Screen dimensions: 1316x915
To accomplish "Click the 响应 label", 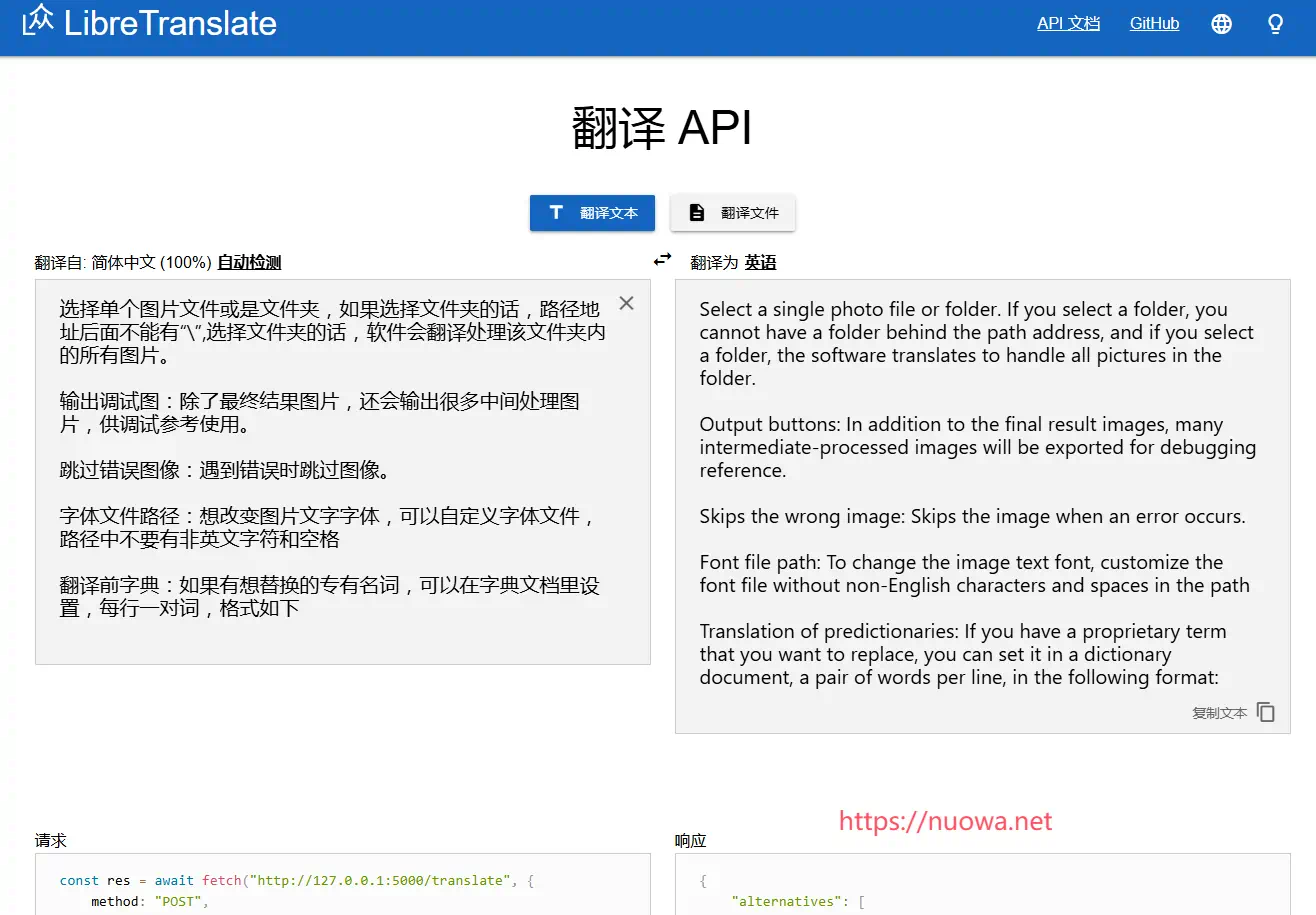I will [x=691, y=841].
